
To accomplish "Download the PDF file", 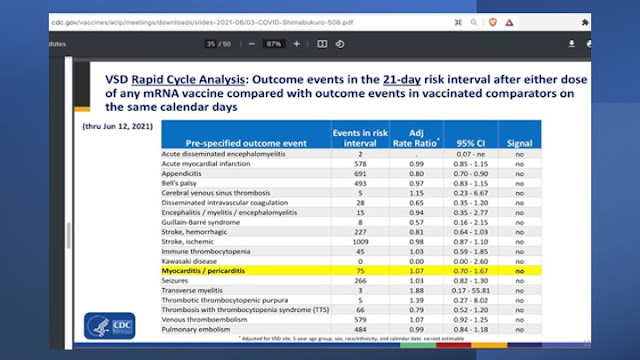I will point(571,44).
